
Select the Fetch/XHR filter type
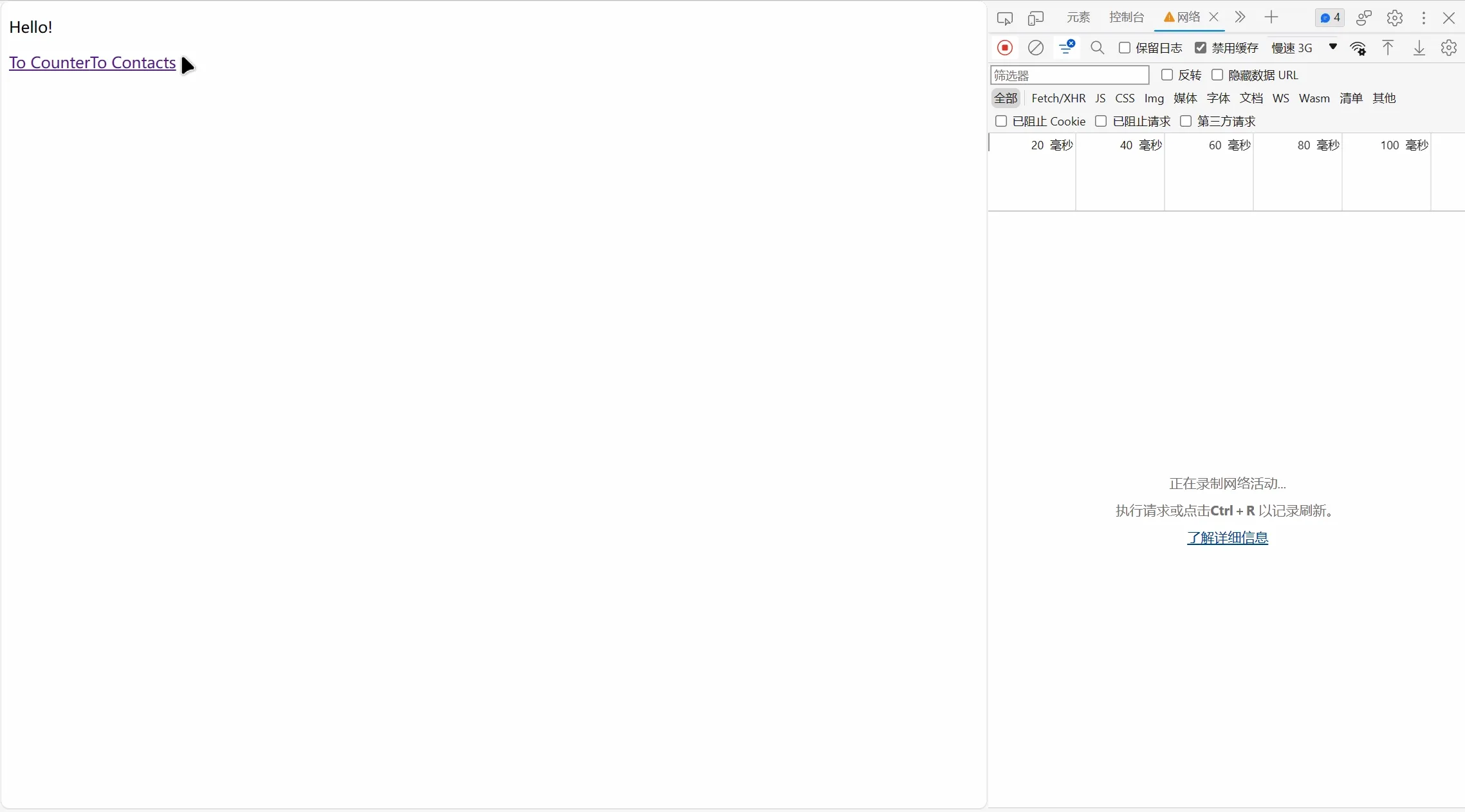[x=1058, y=98]
